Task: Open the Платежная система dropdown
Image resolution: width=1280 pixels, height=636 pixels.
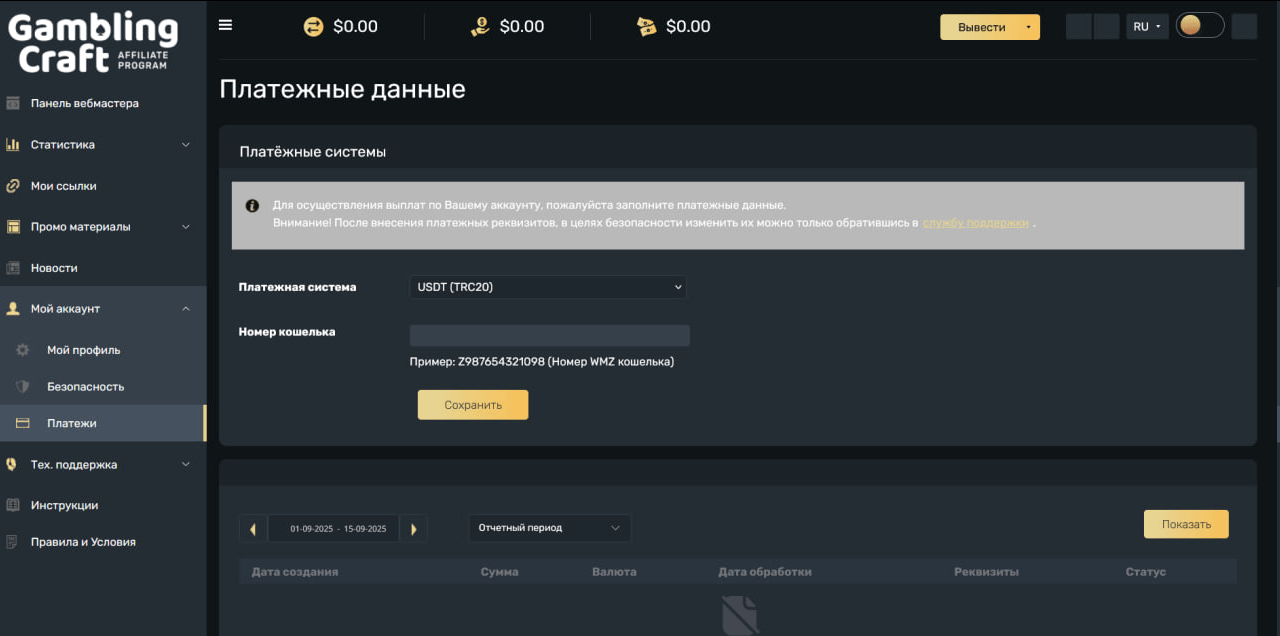Action: pos(548,287)
